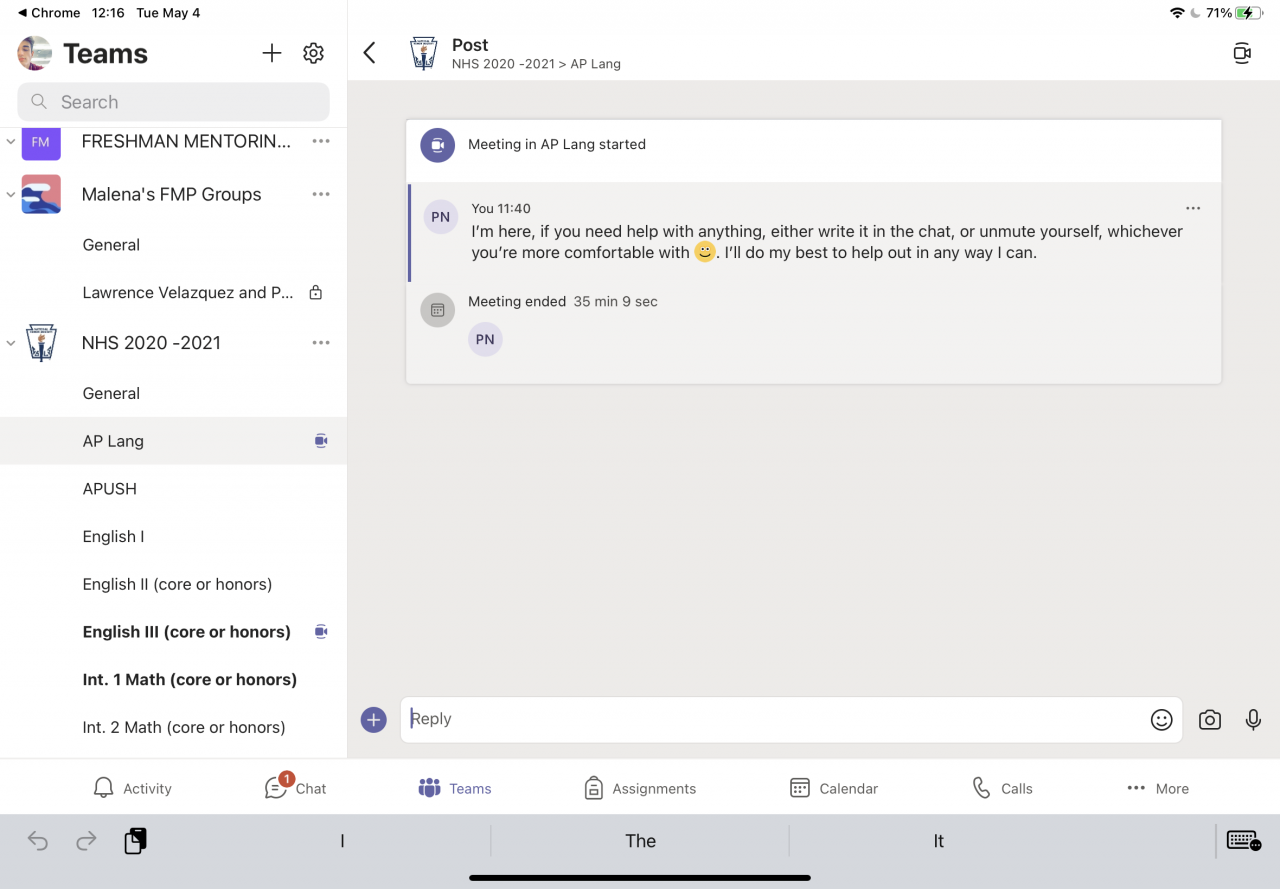Tap the microphone to record audio

point(1253,720)
